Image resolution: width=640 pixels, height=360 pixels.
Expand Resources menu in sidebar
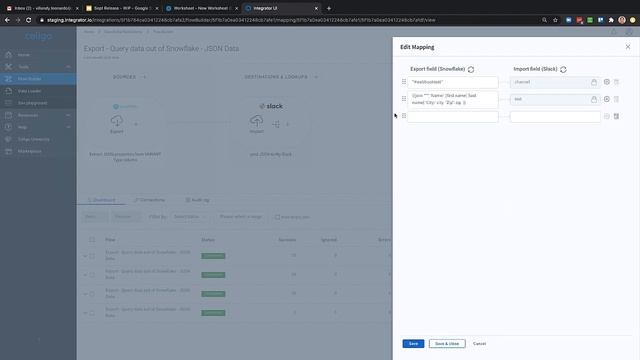pos(38,115)
